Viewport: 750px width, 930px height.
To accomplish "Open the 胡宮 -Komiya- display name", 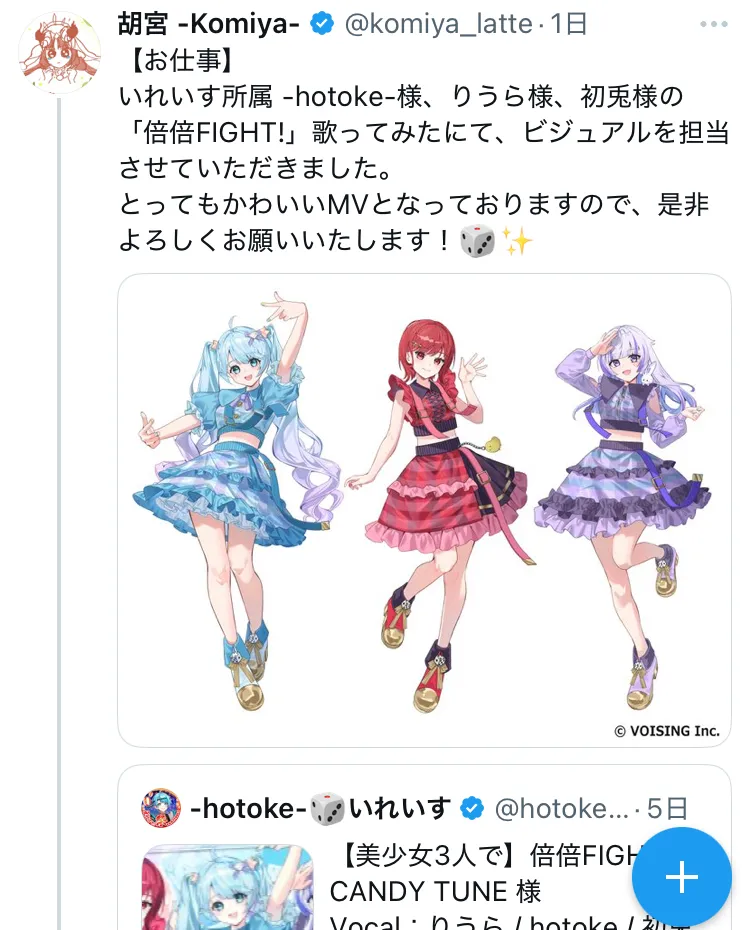I will pyautogui.click(x=208, y=24).
